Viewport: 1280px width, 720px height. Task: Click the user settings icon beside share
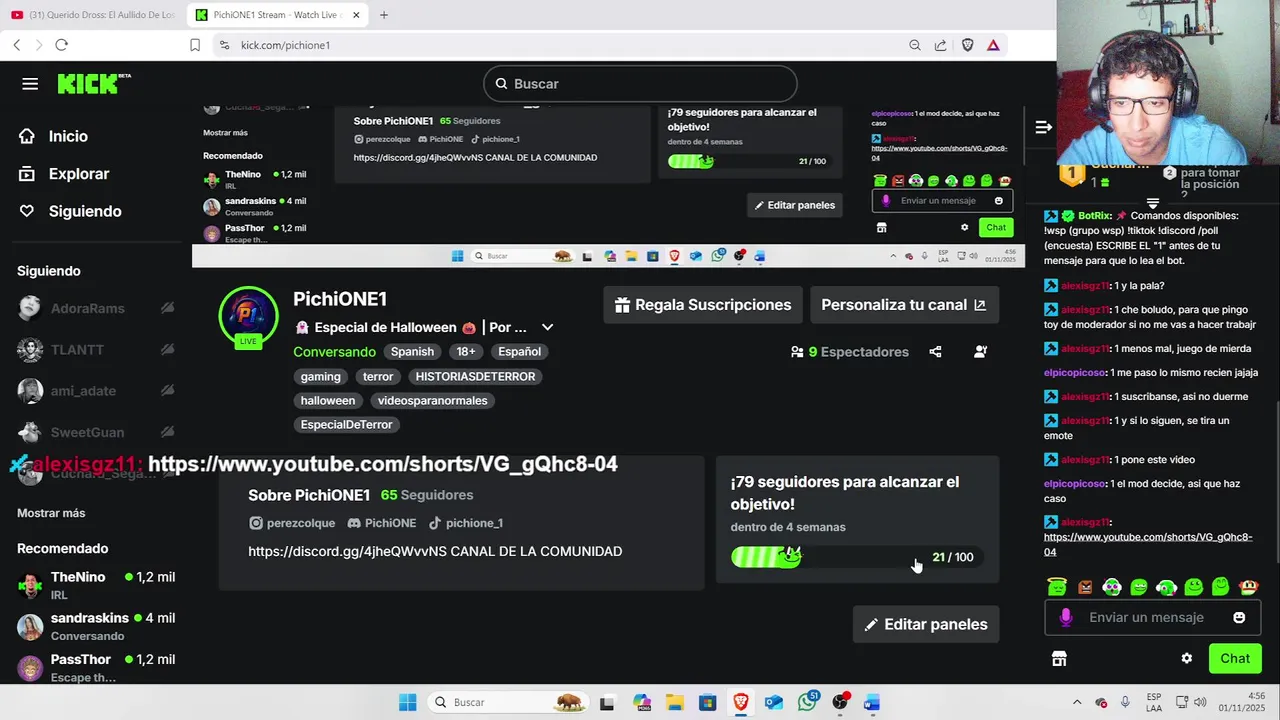point(980,352)
